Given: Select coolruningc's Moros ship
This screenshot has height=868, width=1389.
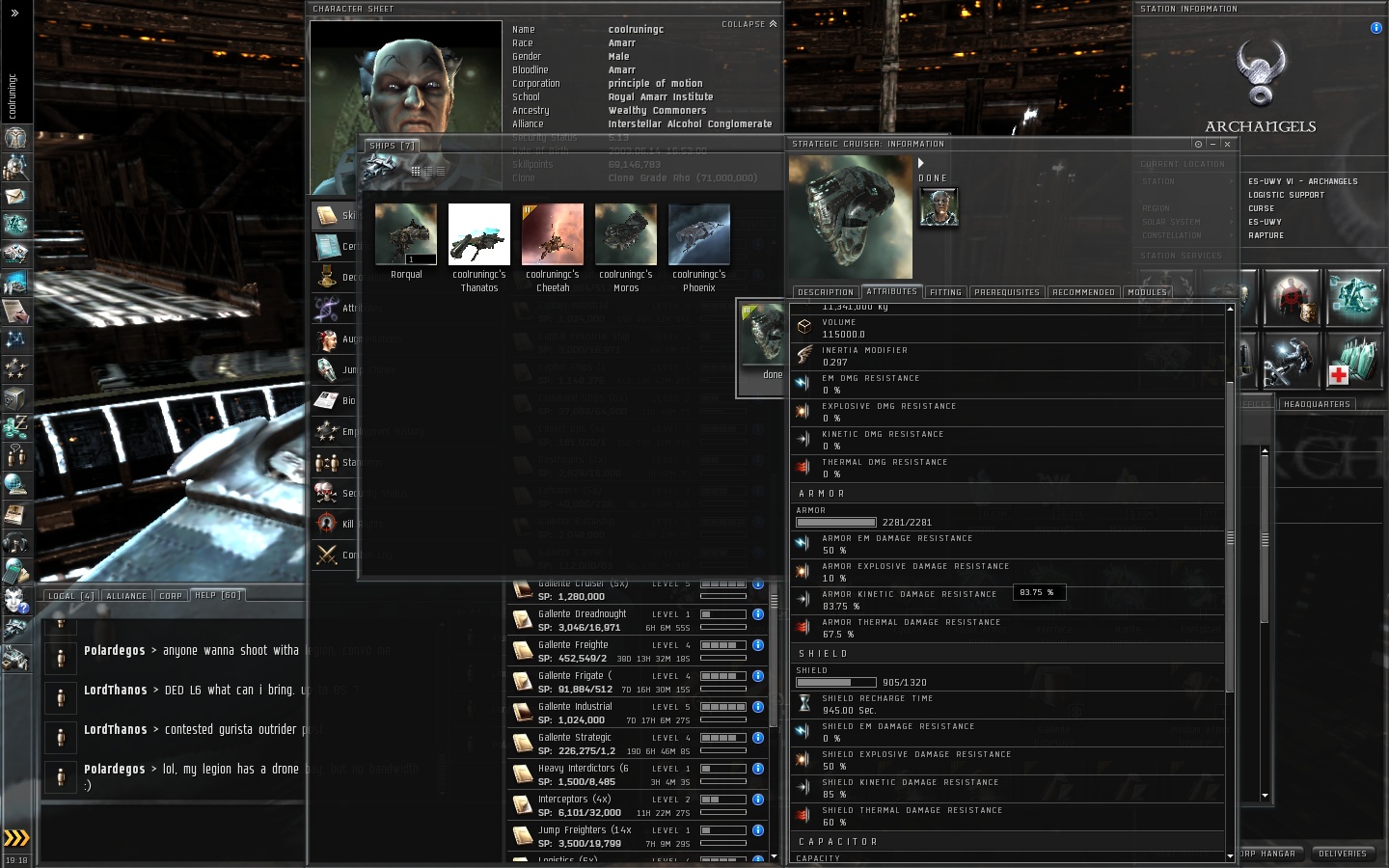Looking at the screenshot, I should [x=626, y=233].
